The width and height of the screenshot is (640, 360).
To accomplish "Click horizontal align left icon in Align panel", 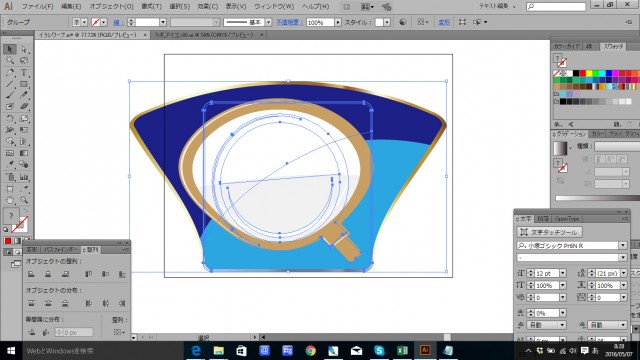I will tap(31, 274).
